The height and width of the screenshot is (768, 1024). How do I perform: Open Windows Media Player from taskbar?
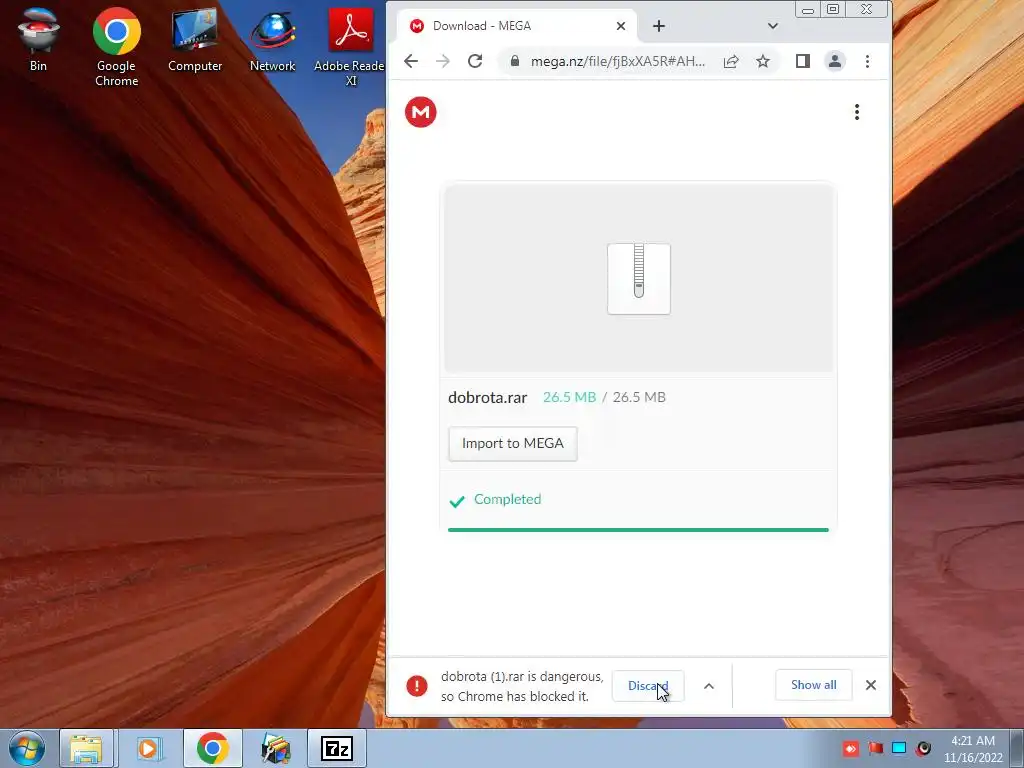[x=149, y=748]
